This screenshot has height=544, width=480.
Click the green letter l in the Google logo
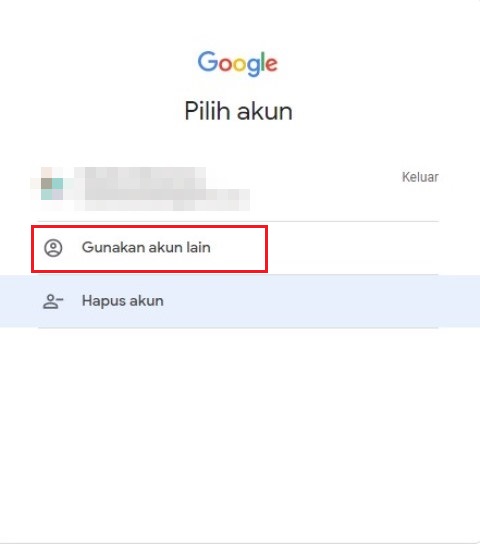coord(263,61)
